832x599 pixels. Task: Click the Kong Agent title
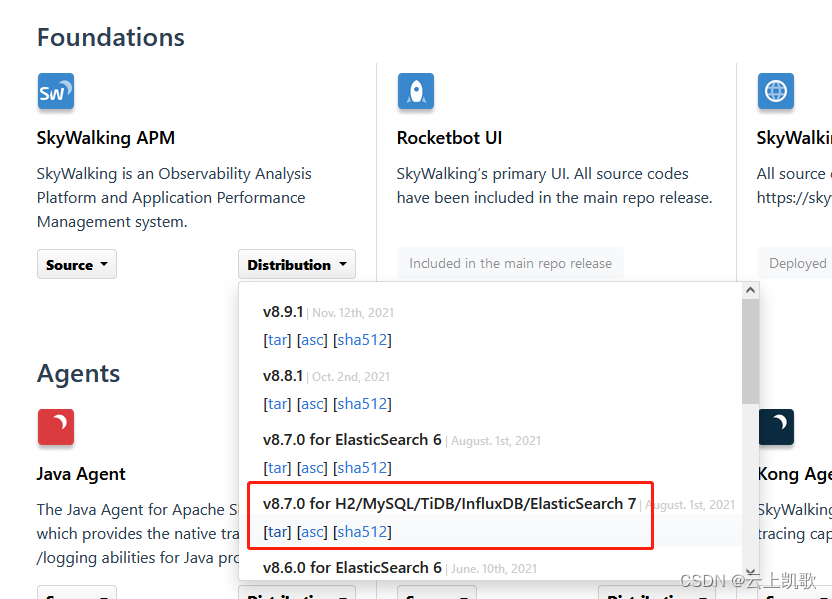[794, 474]
